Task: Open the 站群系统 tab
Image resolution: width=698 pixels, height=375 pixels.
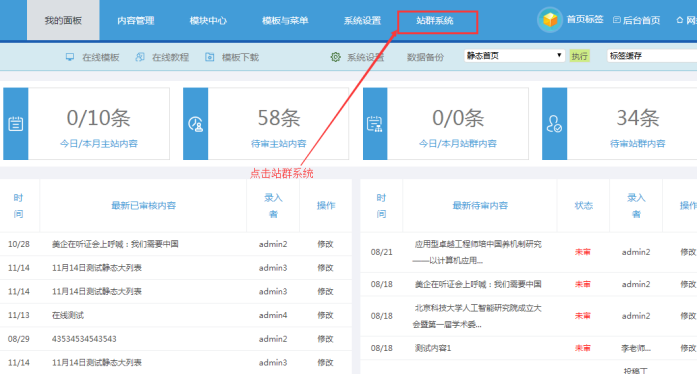Action: (x=435, y=20)
